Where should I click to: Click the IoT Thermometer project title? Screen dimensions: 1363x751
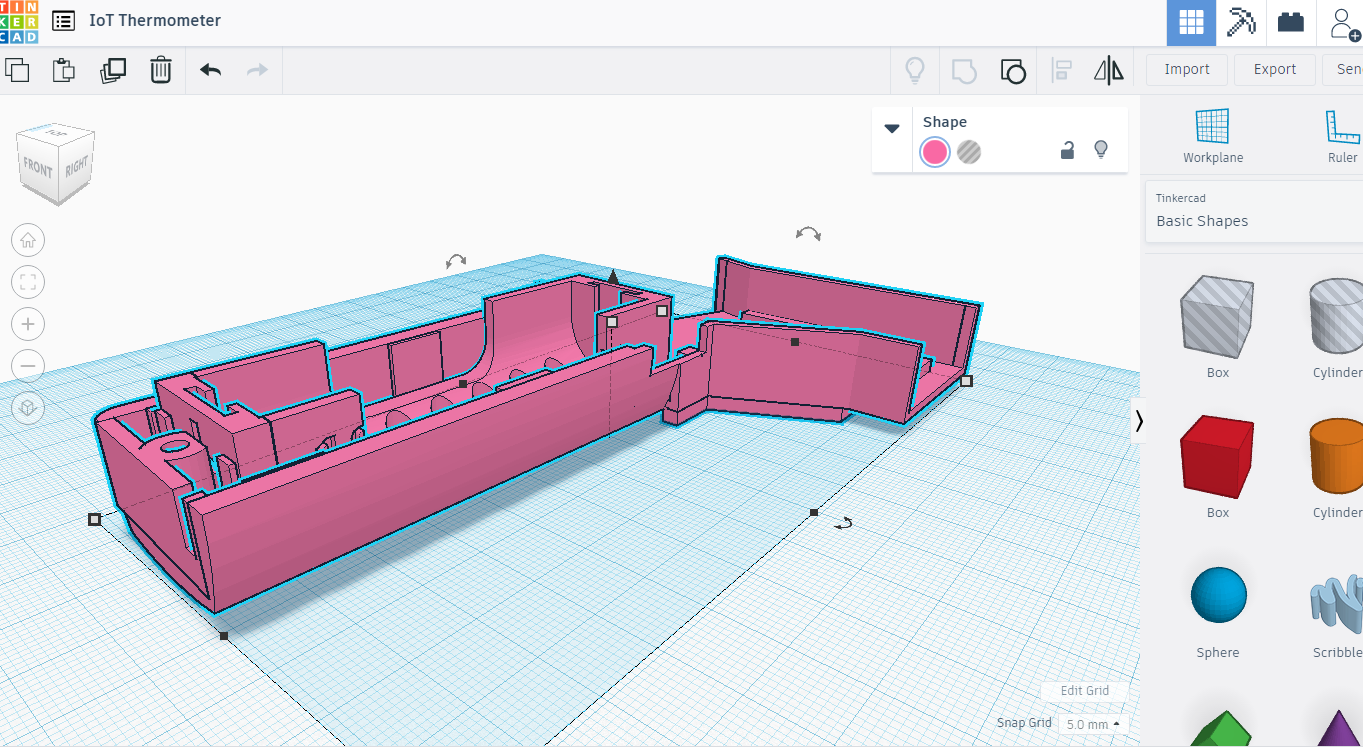click(x=155, y=21)
